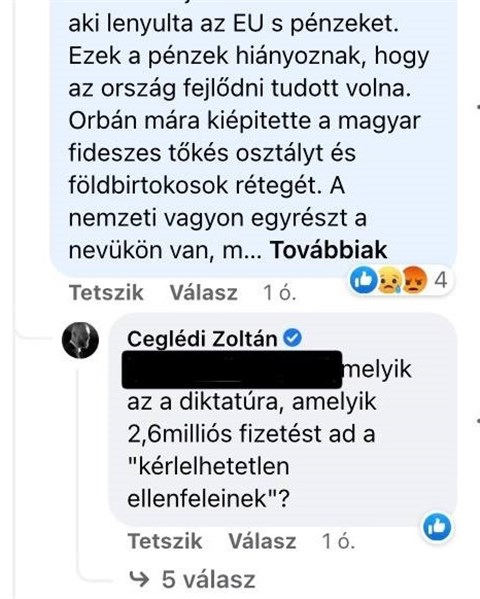Open the options dots beside Ceglédi's reply
The image size is (480, 599).
[477, 421]
